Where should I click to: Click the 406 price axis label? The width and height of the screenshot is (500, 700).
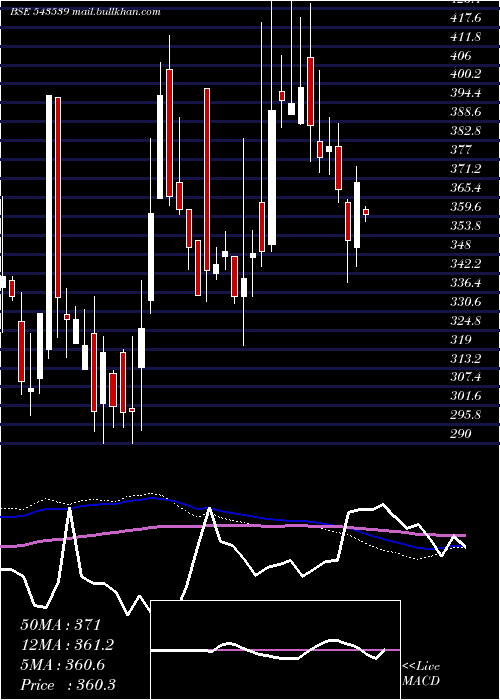[x=461, y=56]
